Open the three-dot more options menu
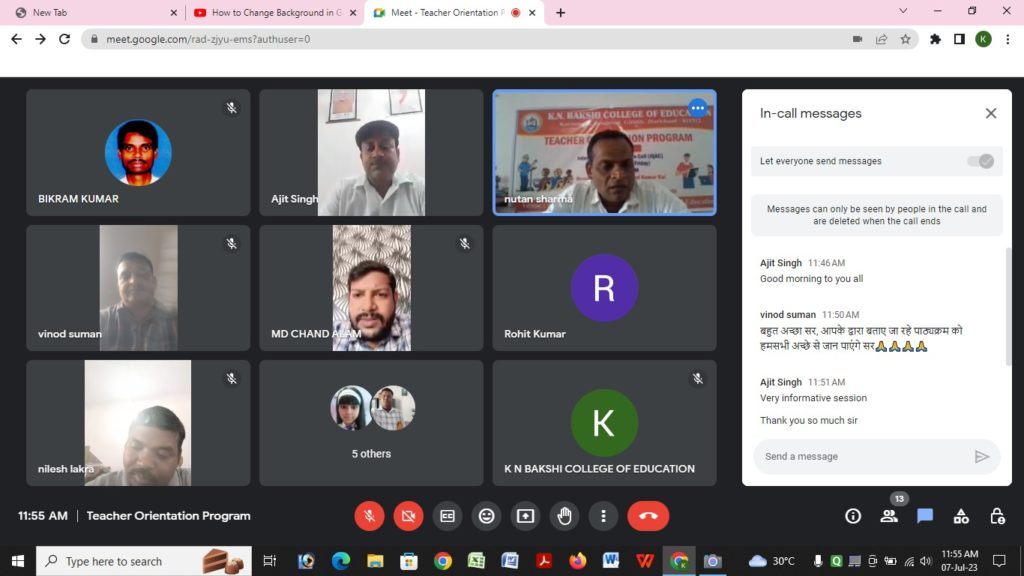 point(603,516)
